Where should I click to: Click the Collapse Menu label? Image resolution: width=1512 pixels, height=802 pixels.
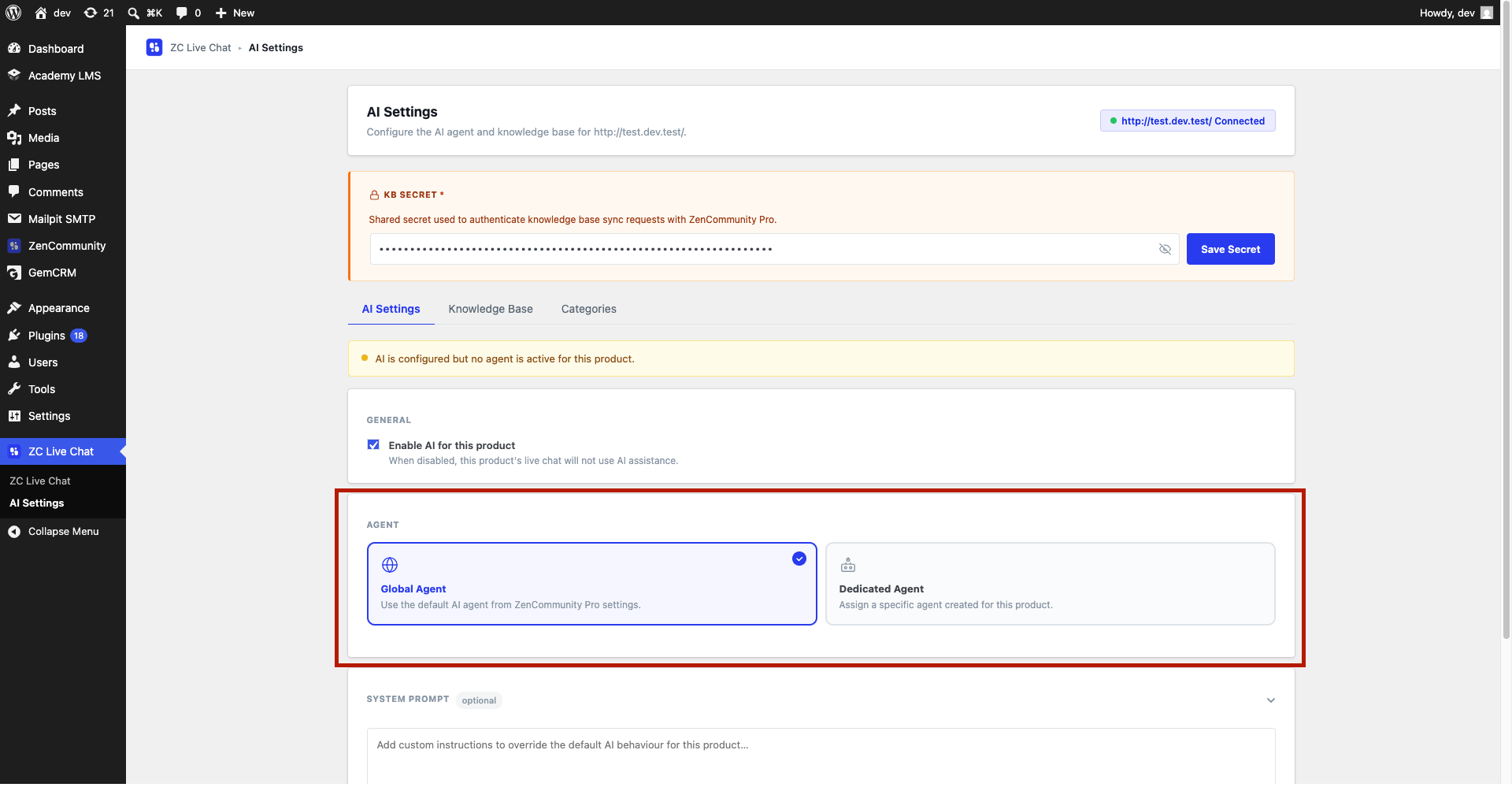(64, 532)
